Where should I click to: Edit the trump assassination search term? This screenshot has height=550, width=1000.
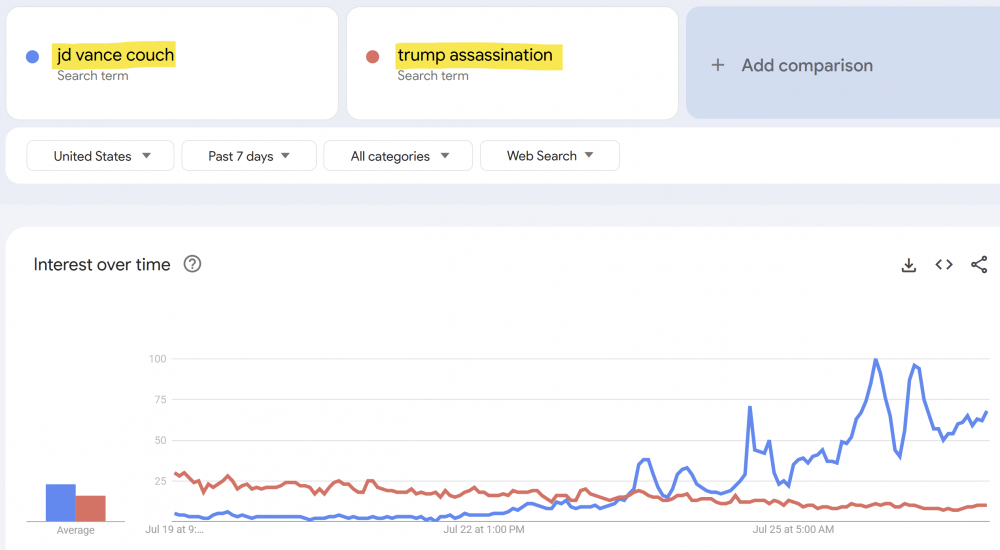(x=475, y=55)
